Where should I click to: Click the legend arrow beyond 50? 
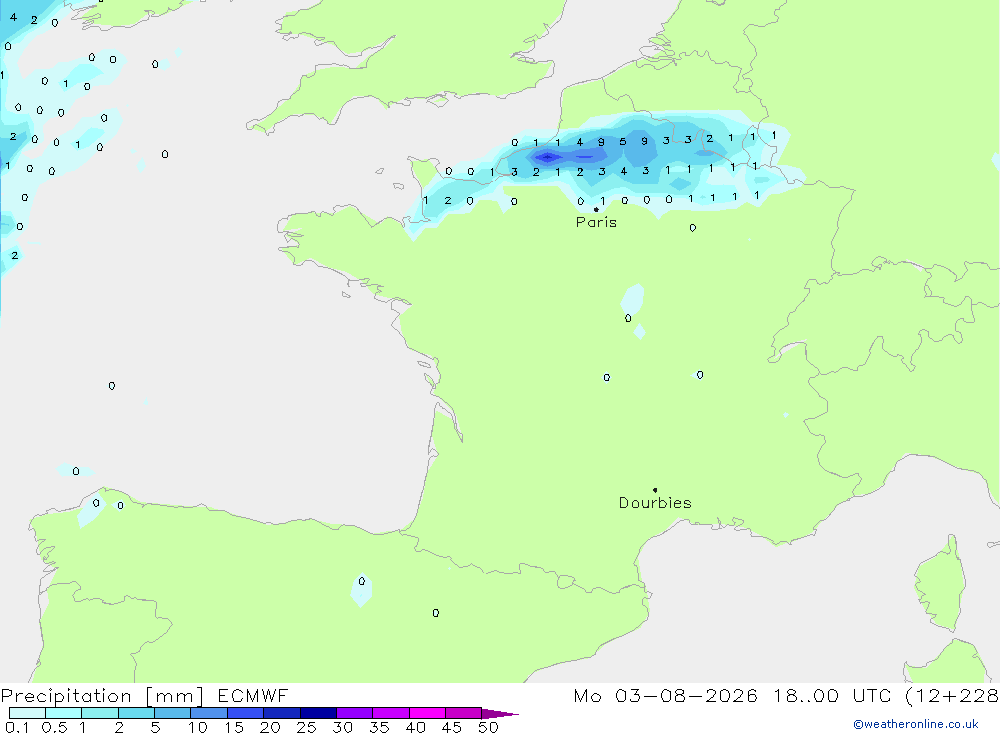[x=500, y=713]
